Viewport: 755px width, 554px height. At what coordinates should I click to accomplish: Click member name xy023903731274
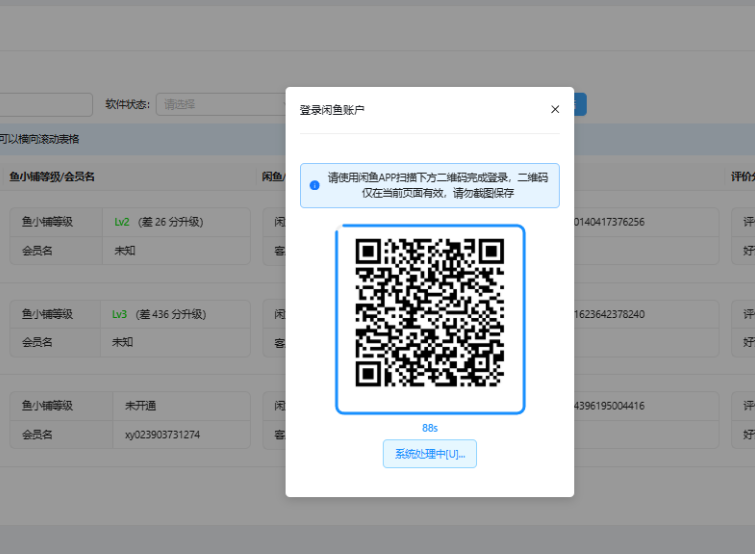click(162, 435)
